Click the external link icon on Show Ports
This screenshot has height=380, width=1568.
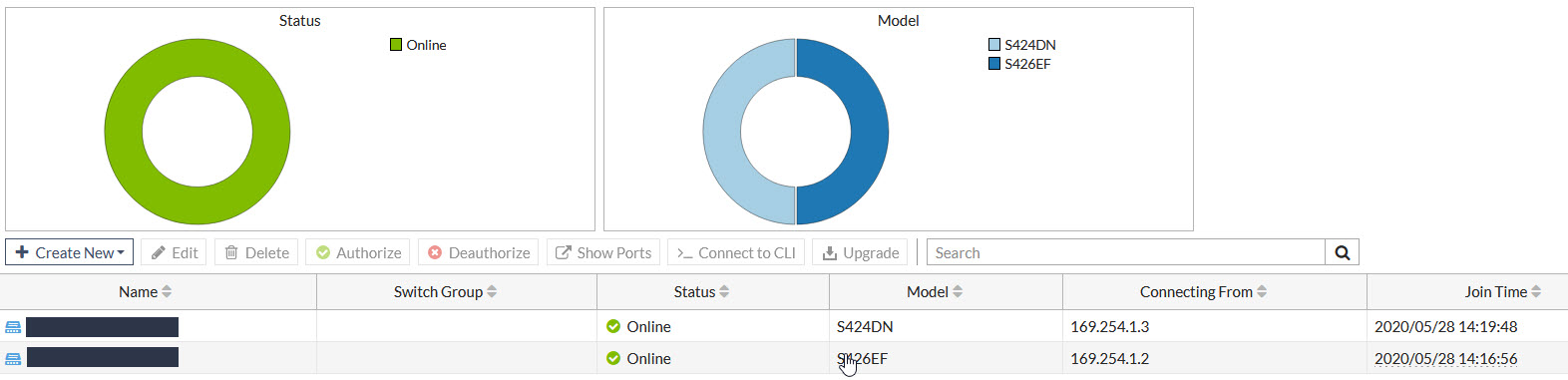[x=564, y=252]
